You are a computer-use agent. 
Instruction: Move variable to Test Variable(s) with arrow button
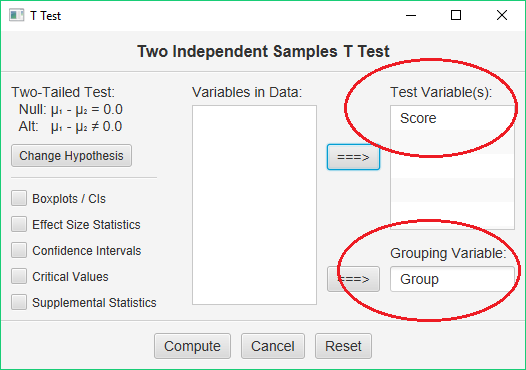tap(353, 157)
